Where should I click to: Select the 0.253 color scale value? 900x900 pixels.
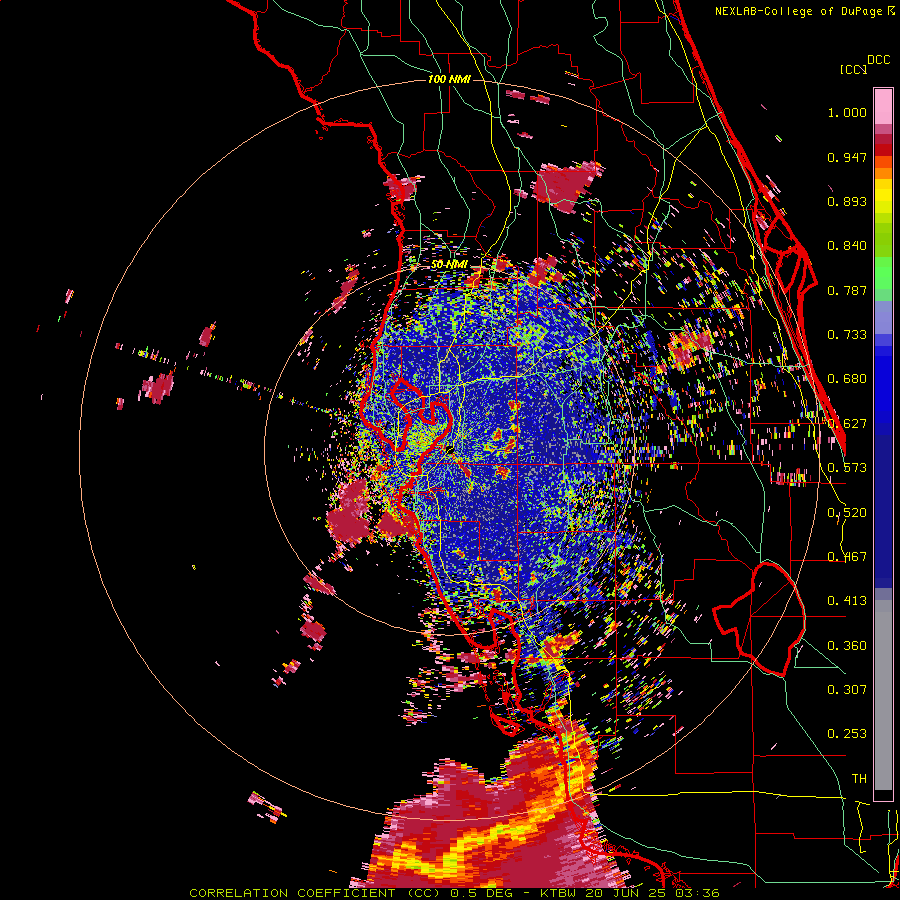(x=847, y=734)
